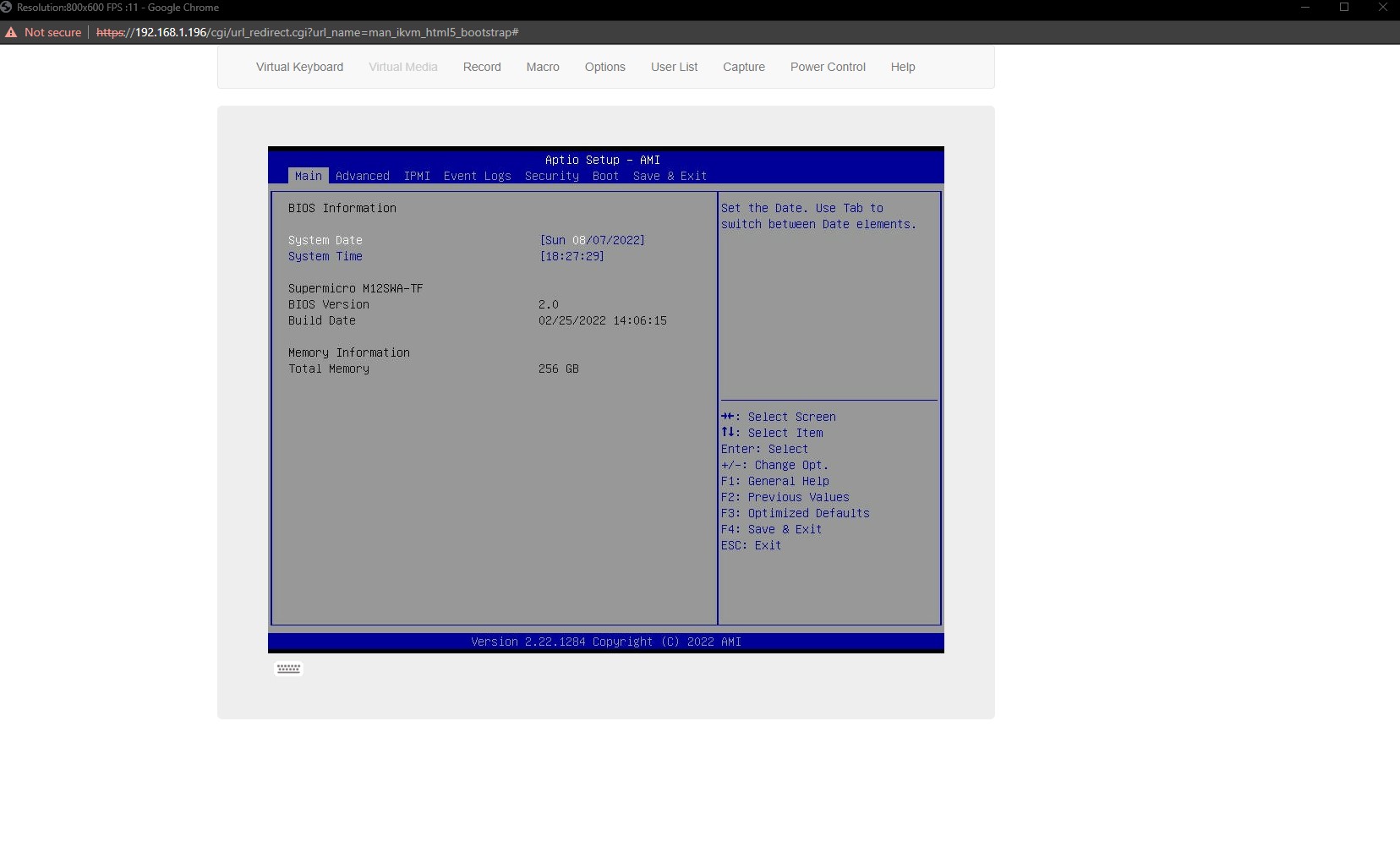The image size is (1400, 852).
Task: Open the Options menu
Action: (605, 67)
